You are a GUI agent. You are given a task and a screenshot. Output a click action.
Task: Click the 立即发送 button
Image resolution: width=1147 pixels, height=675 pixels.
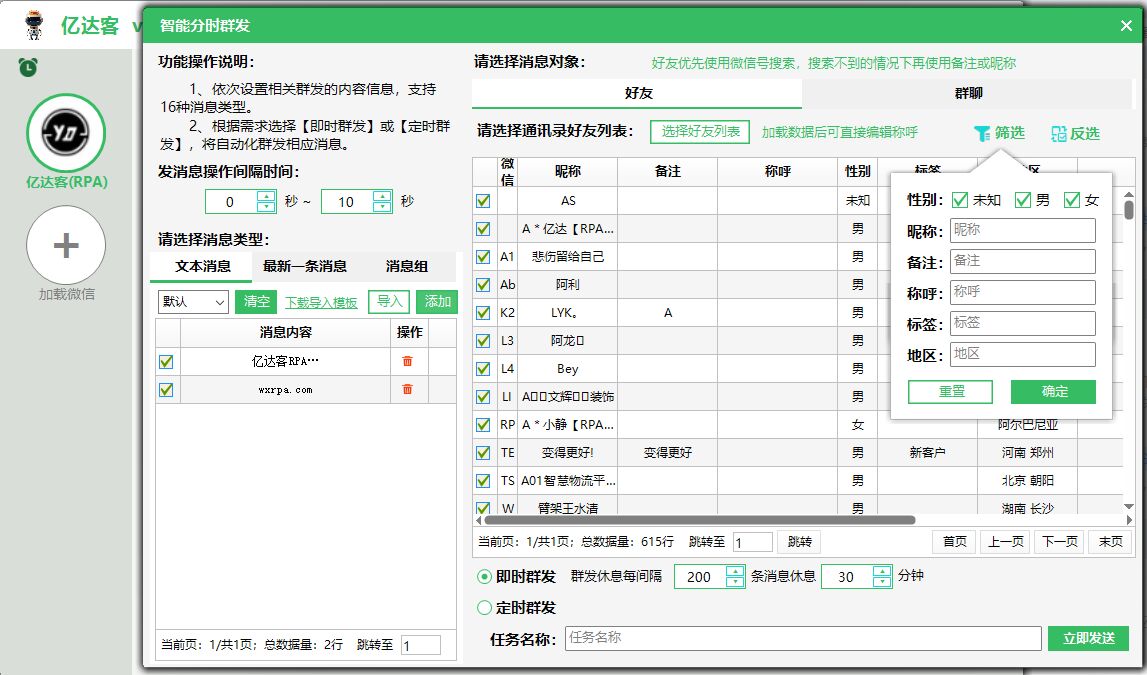point(1088,638)
